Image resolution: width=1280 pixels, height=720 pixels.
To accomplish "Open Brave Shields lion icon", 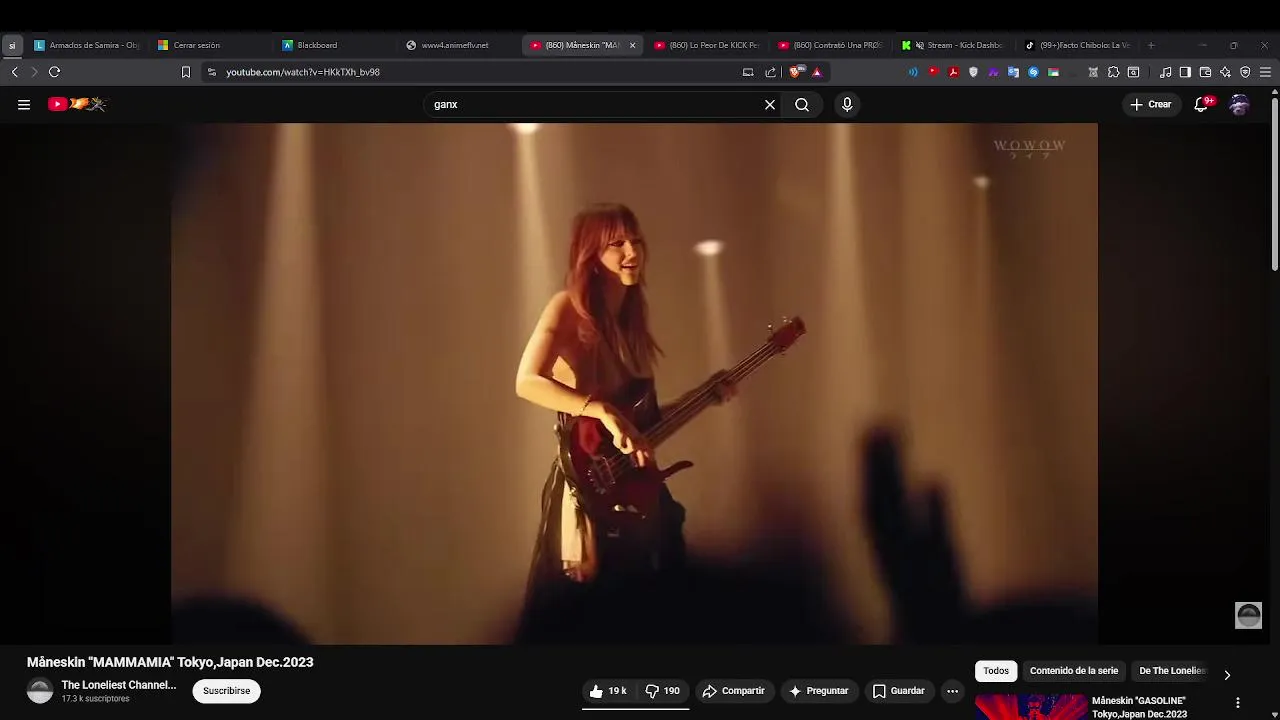I will (x=795, y=72).
